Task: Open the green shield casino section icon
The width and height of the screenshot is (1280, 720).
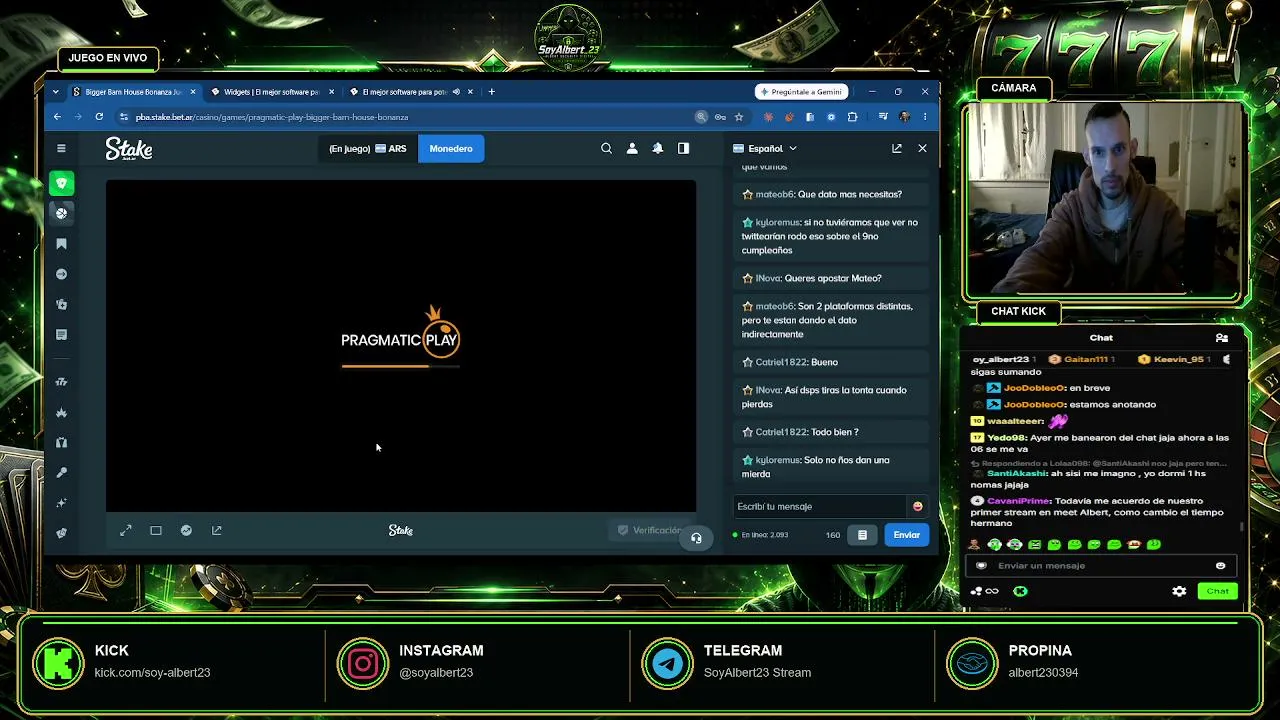Action: coord(61,183)
